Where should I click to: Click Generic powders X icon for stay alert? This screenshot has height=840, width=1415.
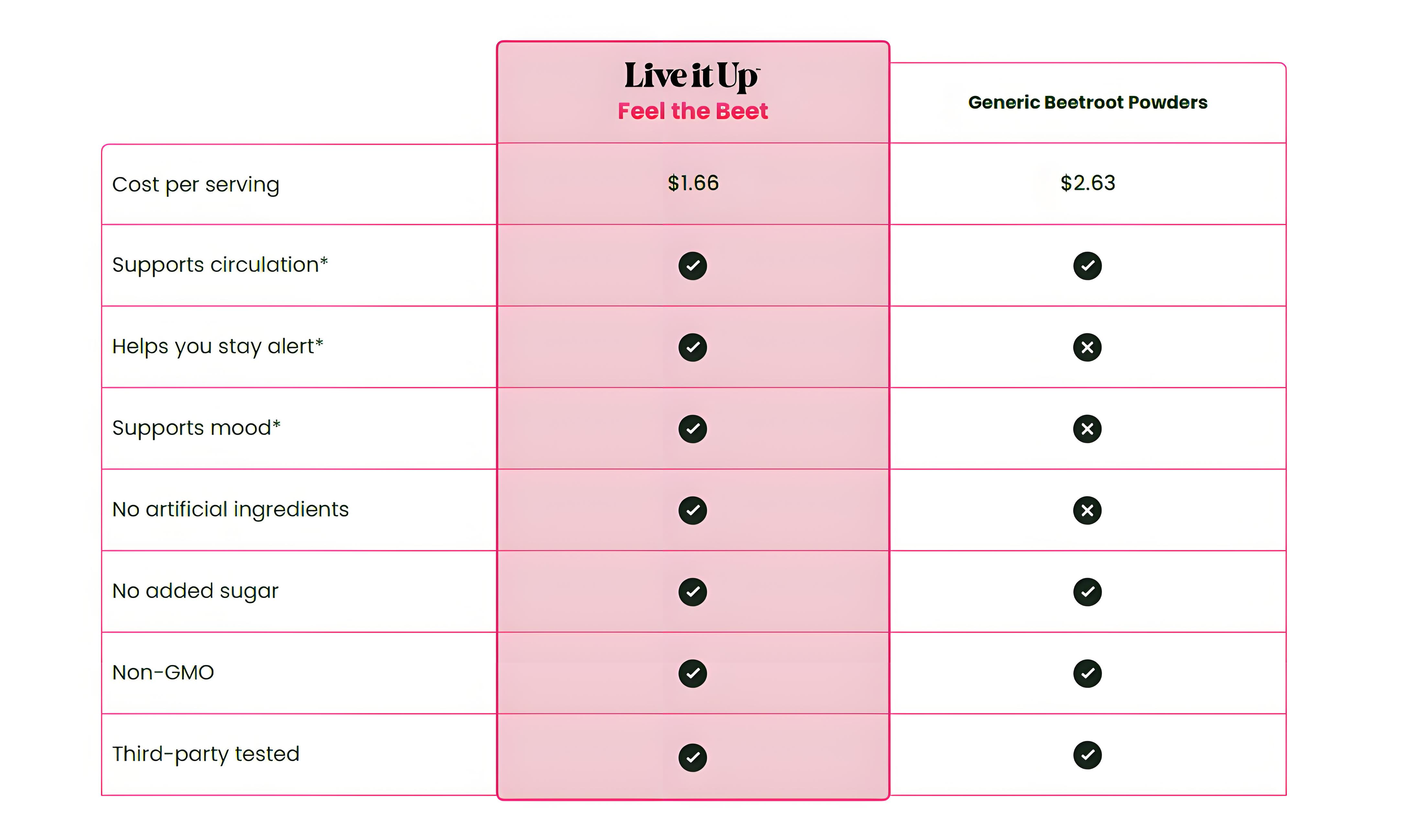pyautogui.click(x=1087, y=347)
